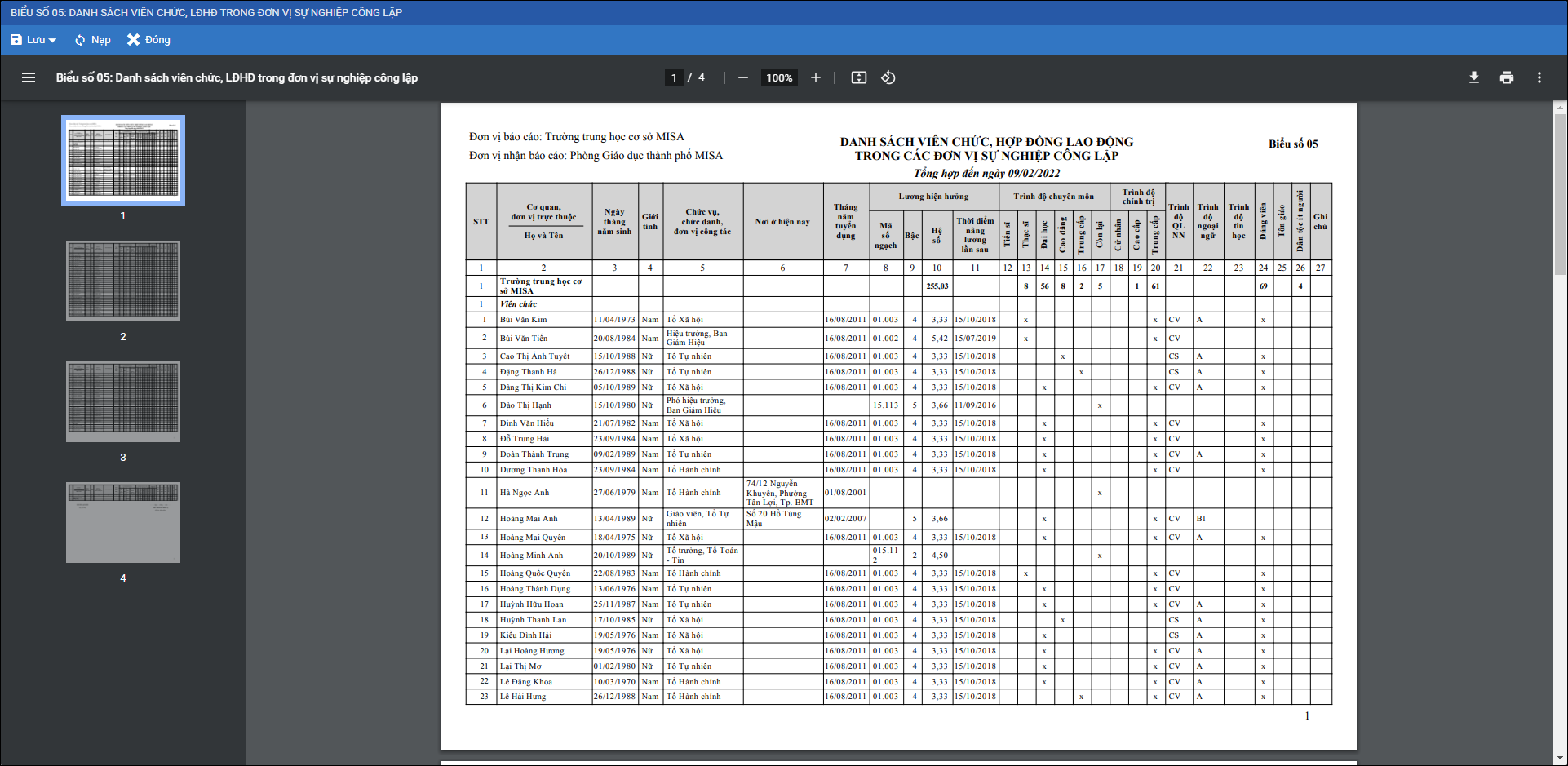
Task: Toggle the PDF sidebar hamburger menu
Action: 29,77
